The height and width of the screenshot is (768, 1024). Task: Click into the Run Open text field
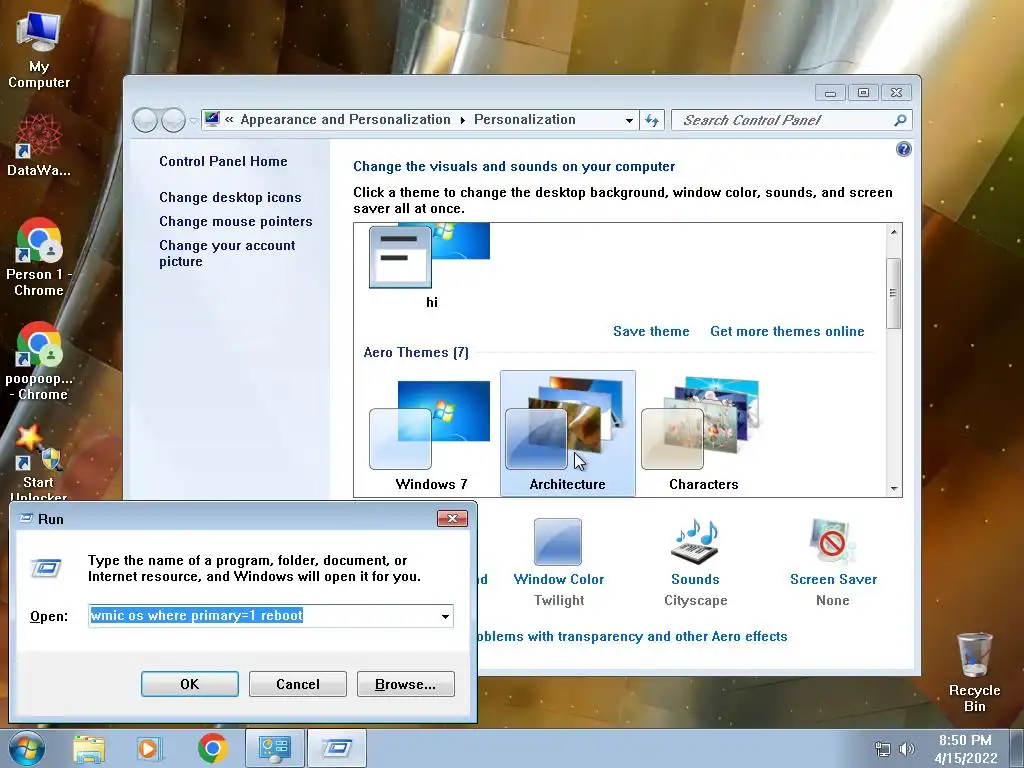[263, 616]
